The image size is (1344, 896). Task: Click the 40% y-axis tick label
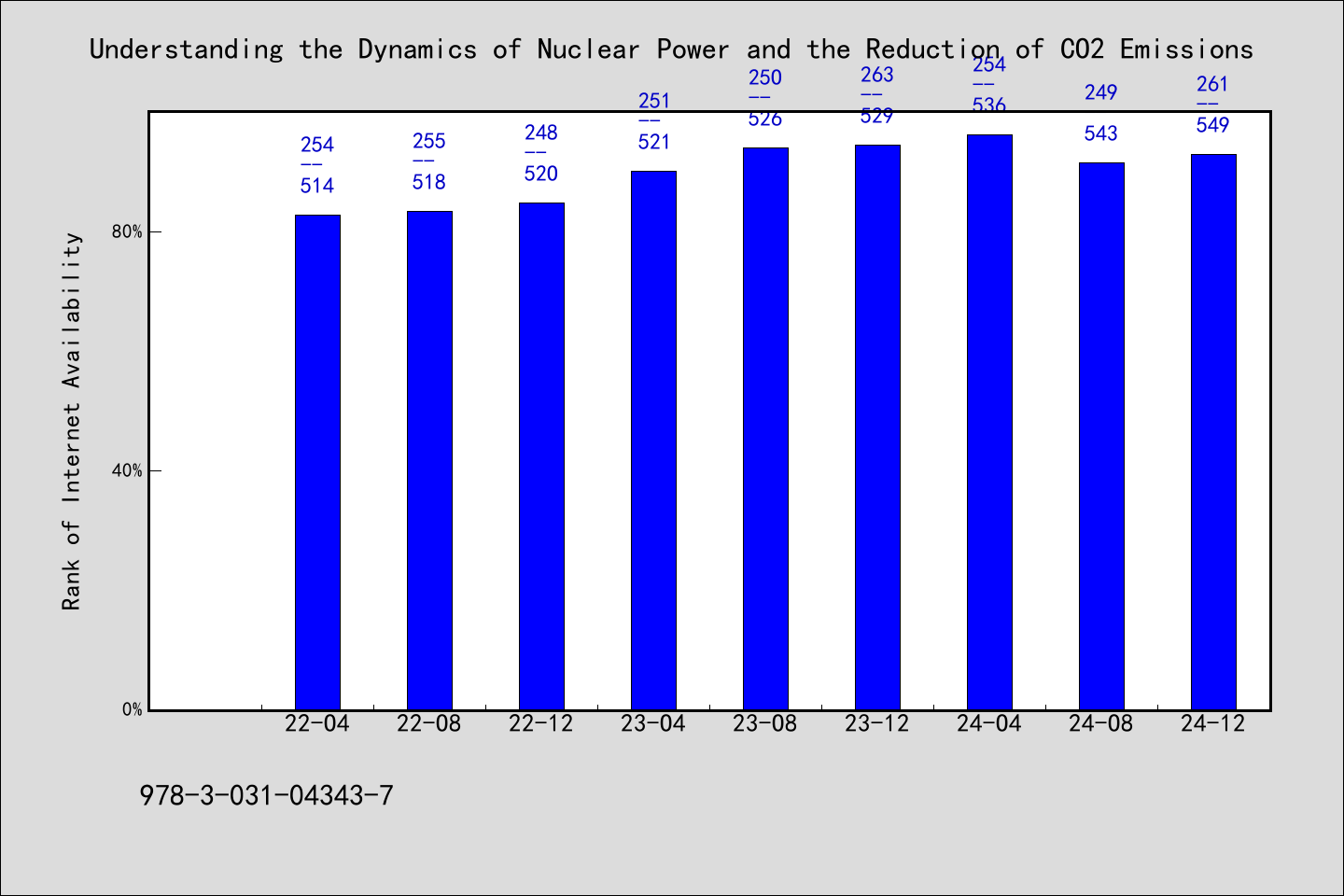coord(127,470)
